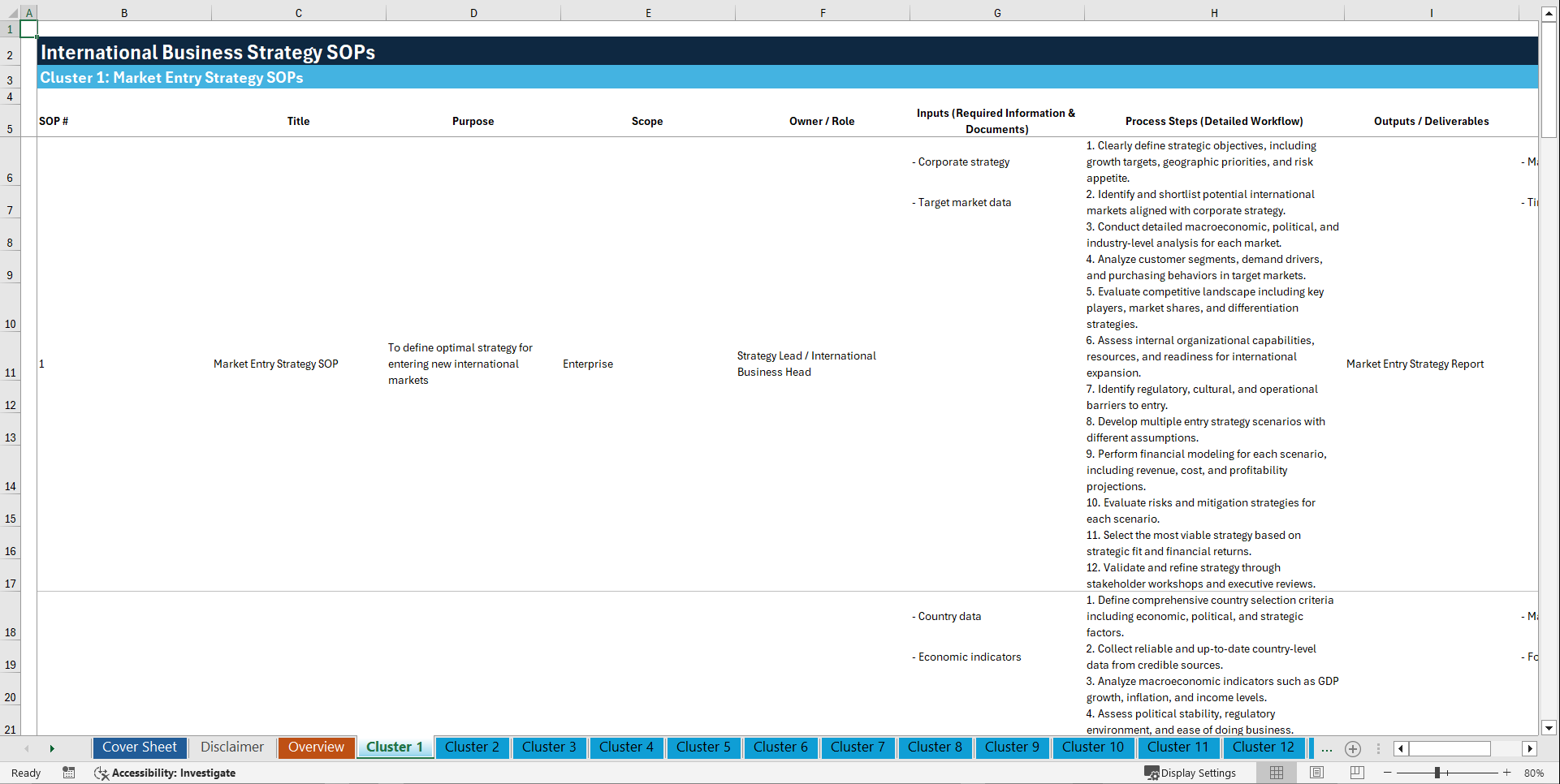Screen dimensions: 1560x784
Task: Open the Disclaimer sheet tab
Action: (x=231, y=747)
